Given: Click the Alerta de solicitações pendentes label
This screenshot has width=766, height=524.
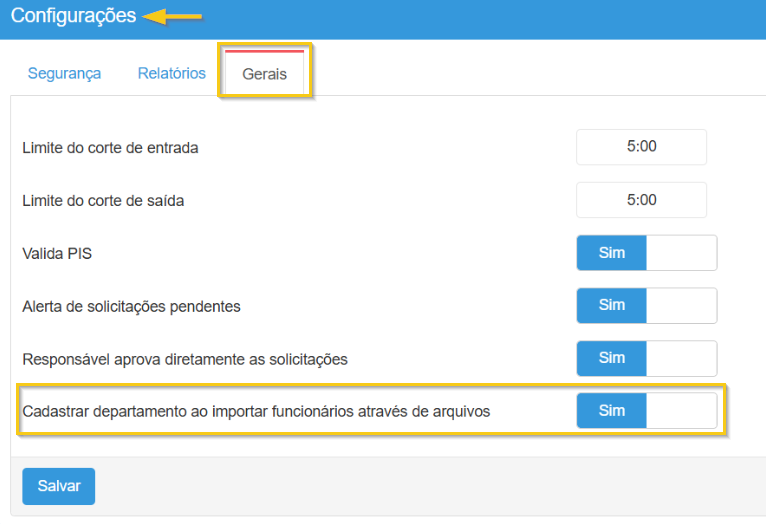Looking at the screenshot, I should coord(131,306).
